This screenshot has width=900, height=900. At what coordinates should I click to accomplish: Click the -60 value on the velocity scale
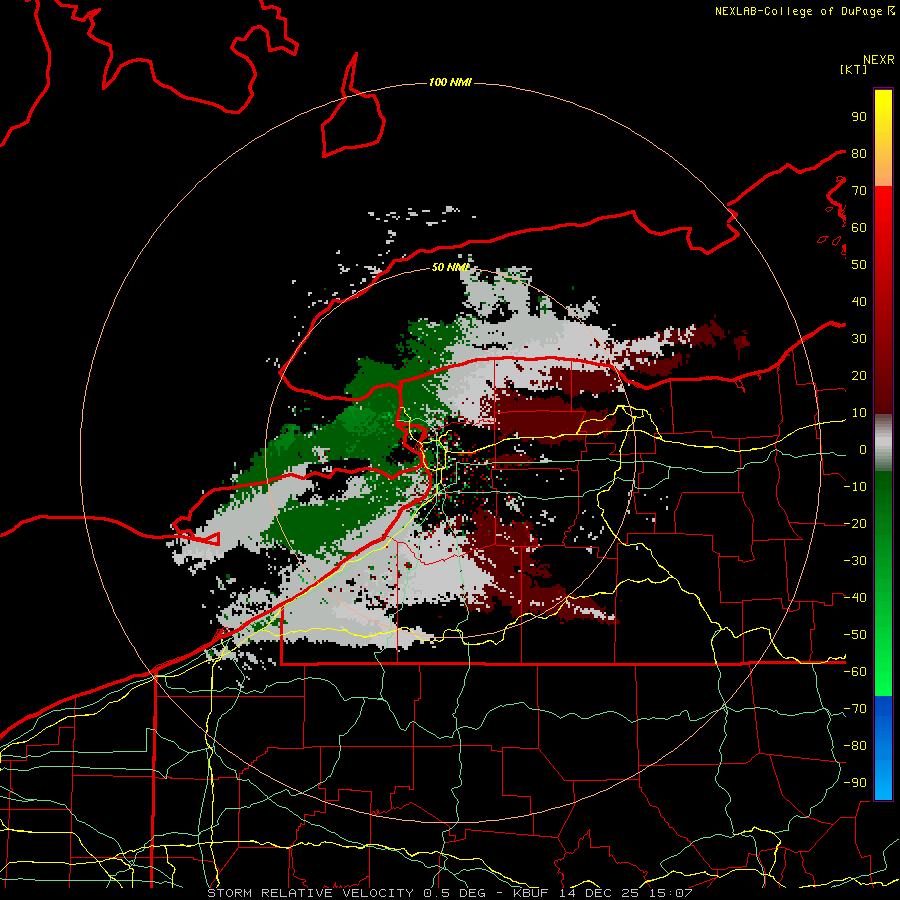click(855, 672)
